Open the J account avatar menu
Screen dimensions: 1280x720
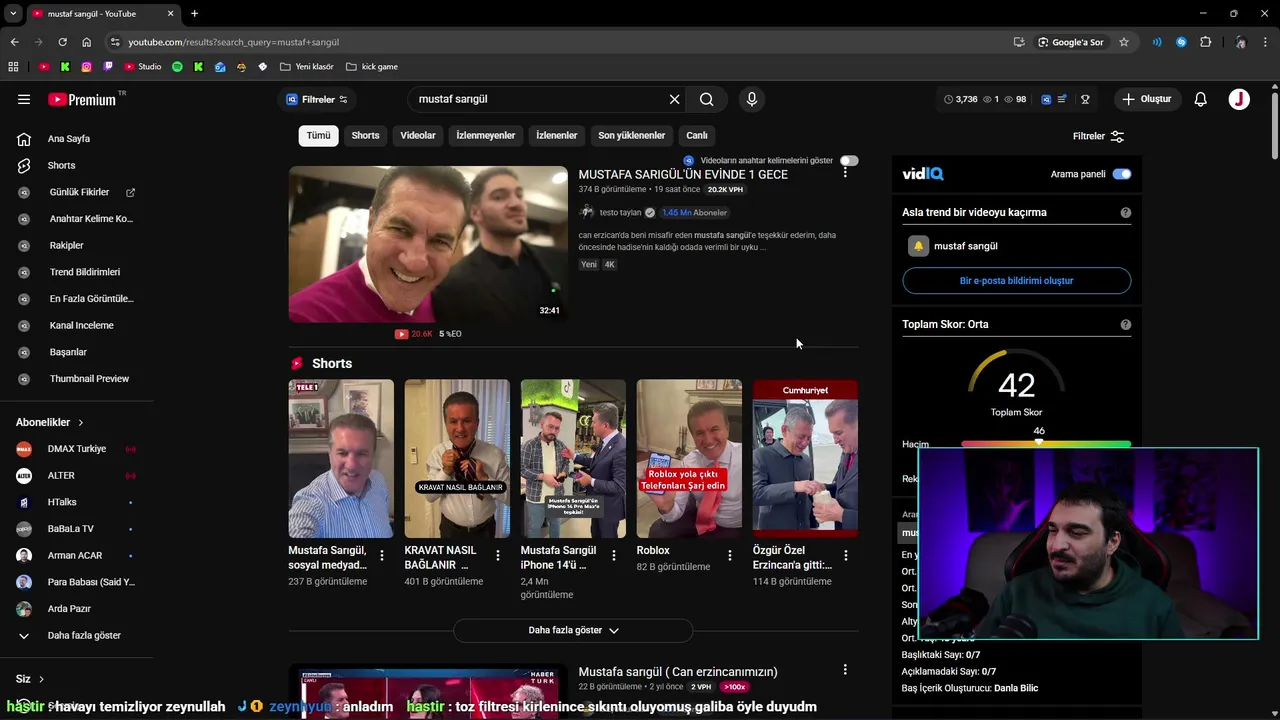1239,99
